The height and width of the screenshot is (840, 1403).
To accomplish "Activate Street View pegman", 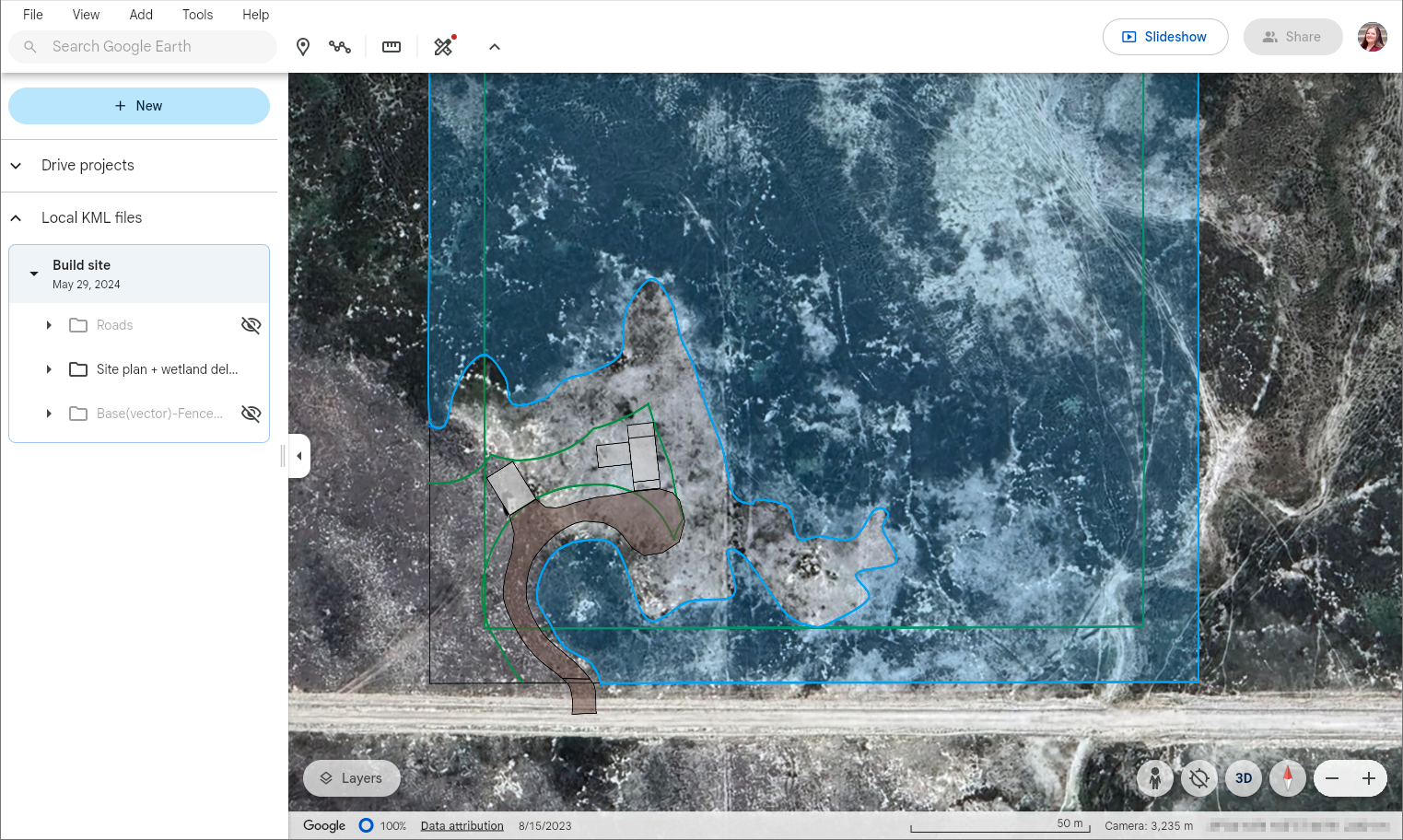I will [1155, 778].
